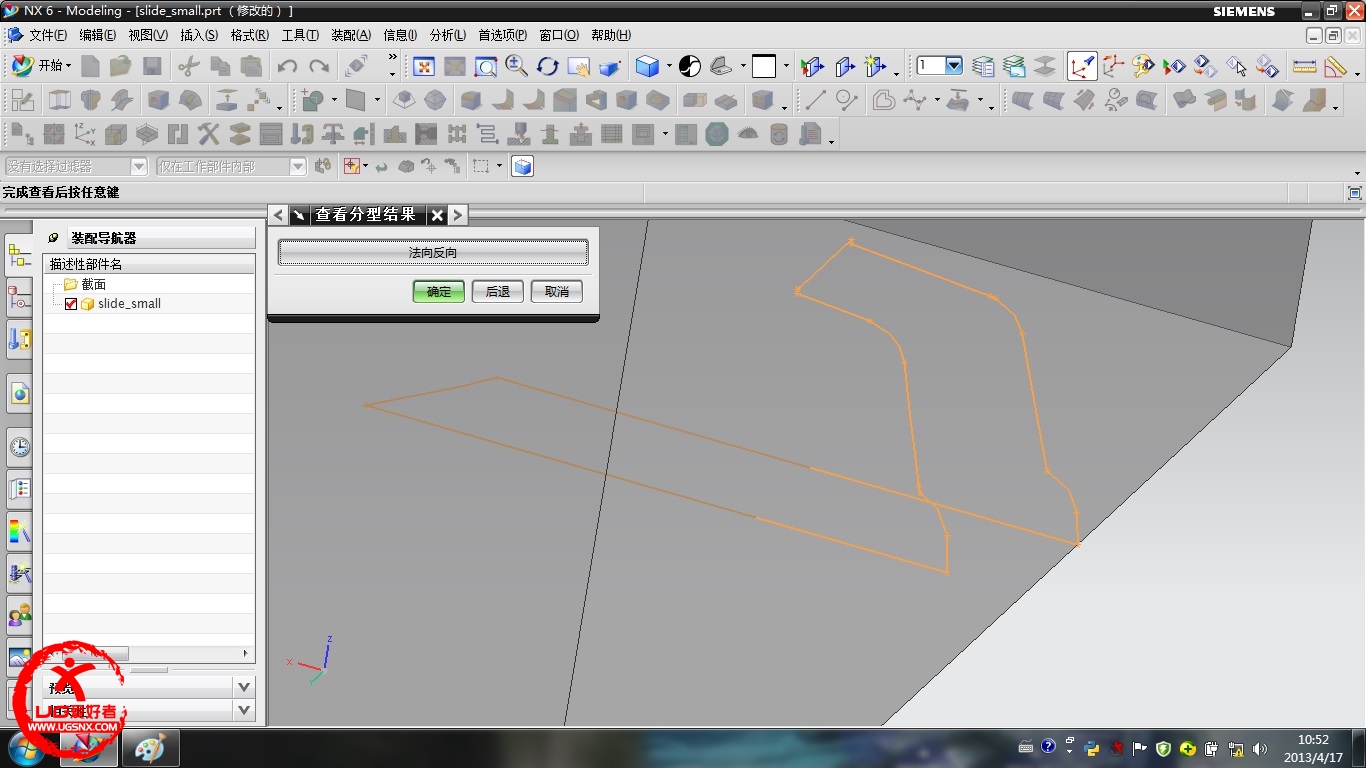Open the Layer Settings icon
This screenshot has height=768, width=1366.
[983, 66]
